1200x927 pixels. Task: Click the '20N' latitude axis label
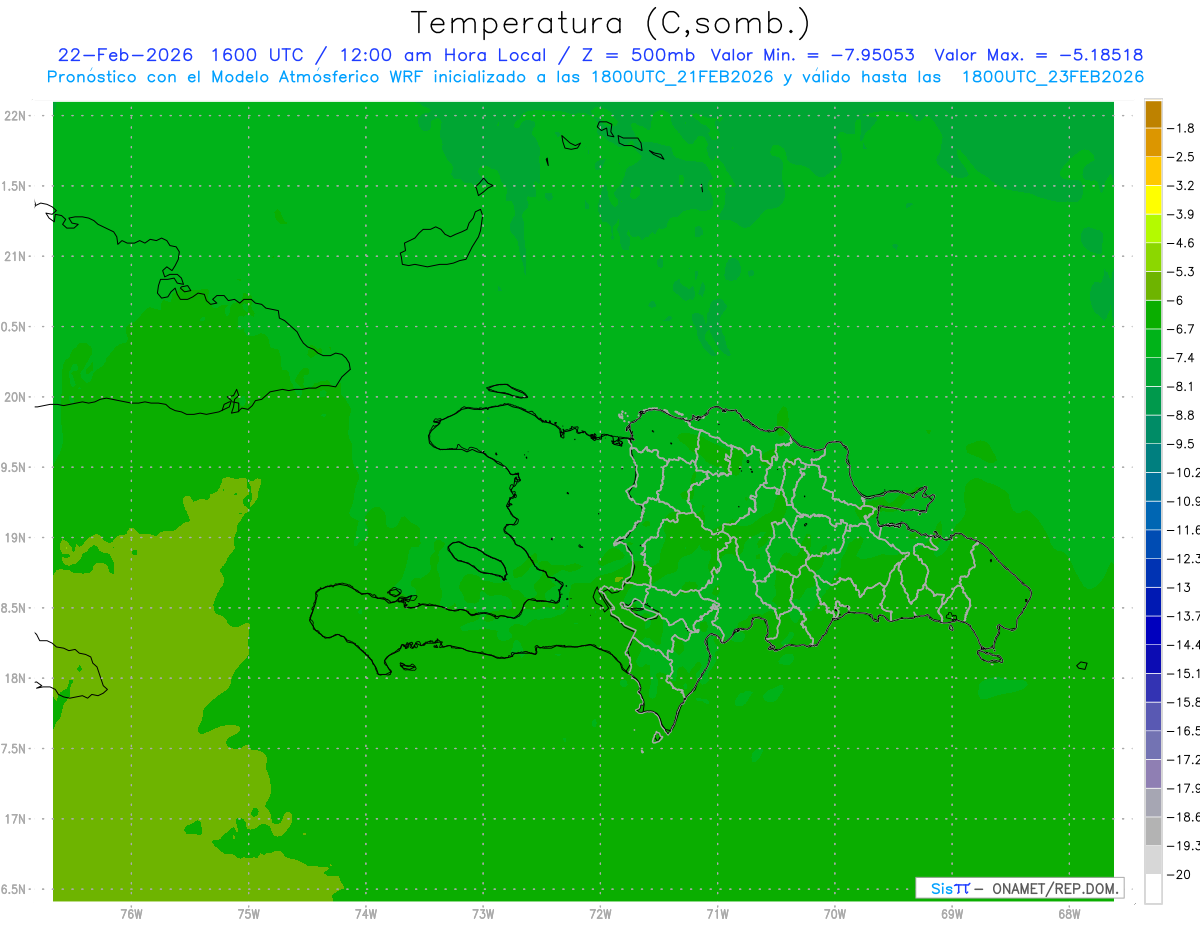(x=17, y=397)
